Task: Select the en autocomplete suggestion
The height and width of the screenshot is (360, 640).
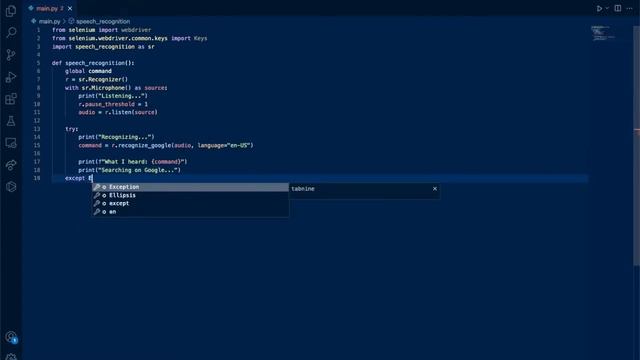Action: click(190, 212)
